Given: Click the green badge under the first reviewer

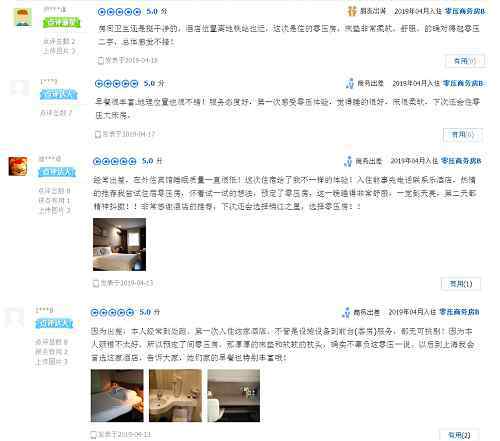Looking at the screenshot, I should 61,23.
